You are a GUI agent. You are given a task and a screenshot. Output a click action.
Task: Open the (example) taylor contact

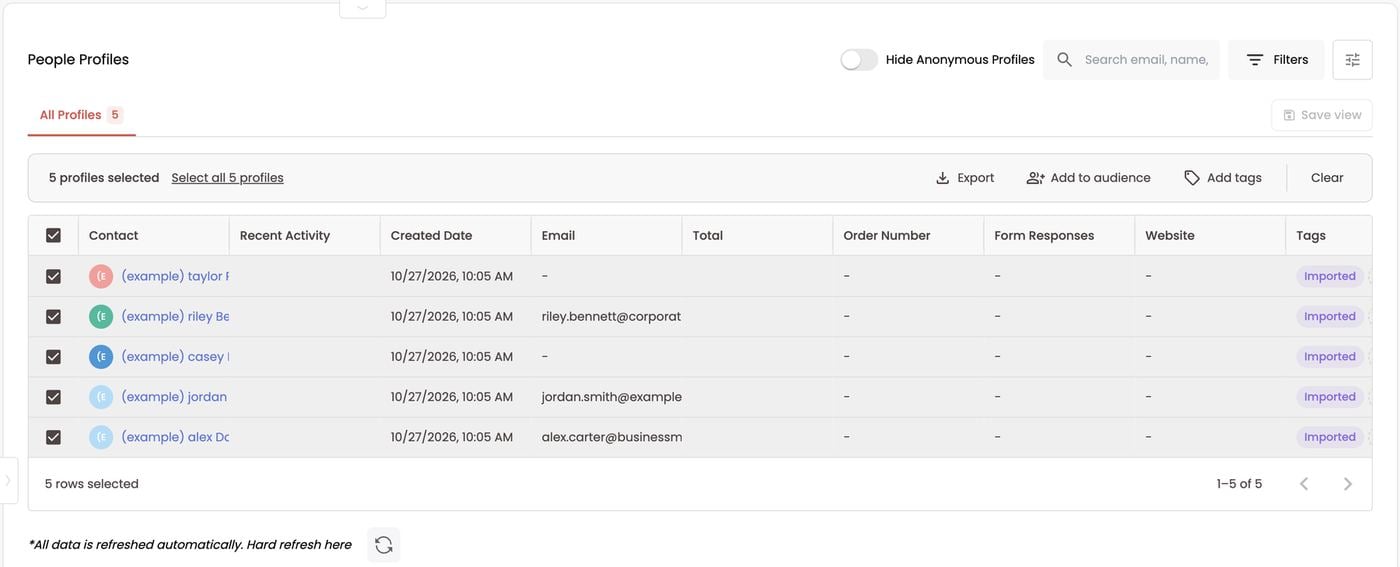175,276
